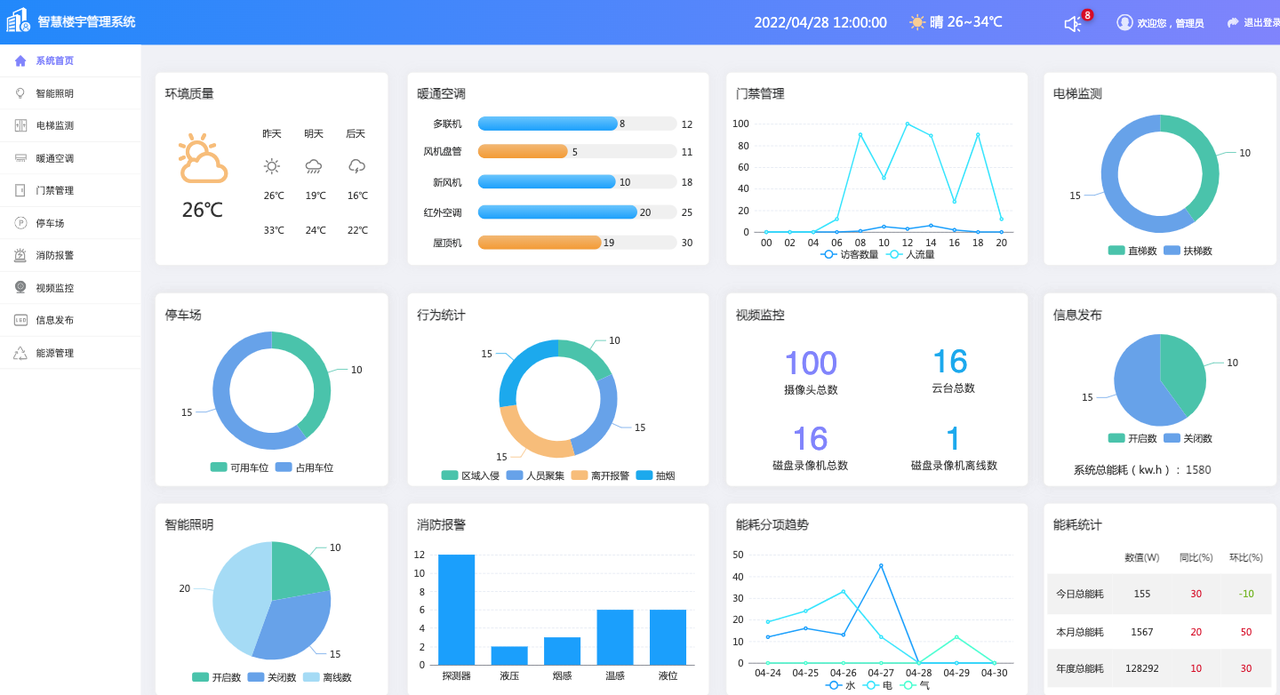Toggle 离线数 legend in lighting chart
Viewport: 1280px width, 695px height.
[x=327, y=677]
